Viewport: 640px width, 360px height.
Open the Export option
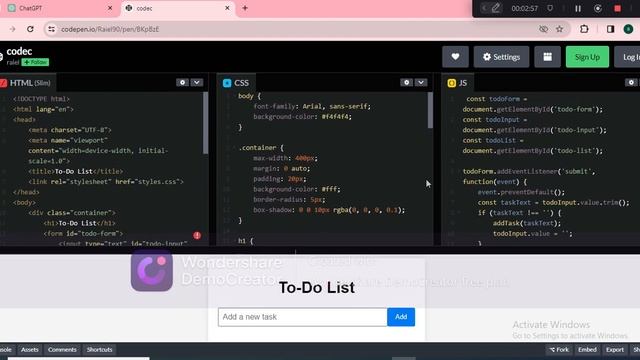(x=615, y=350)
